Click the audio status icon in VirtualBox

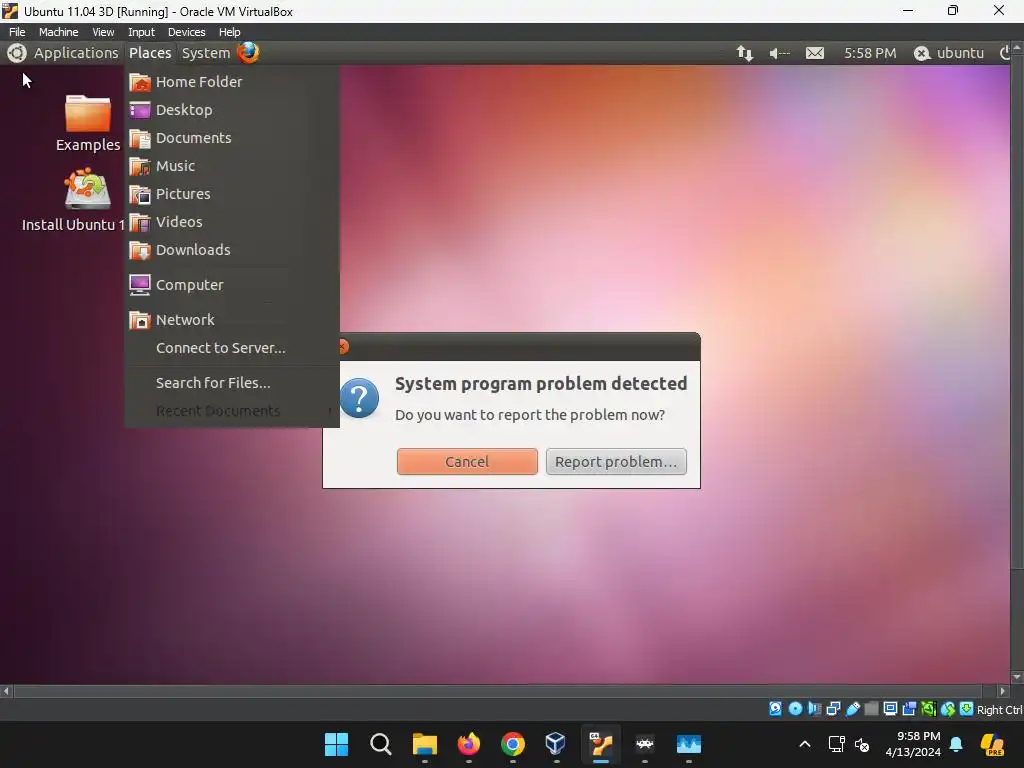click(814, 709)
